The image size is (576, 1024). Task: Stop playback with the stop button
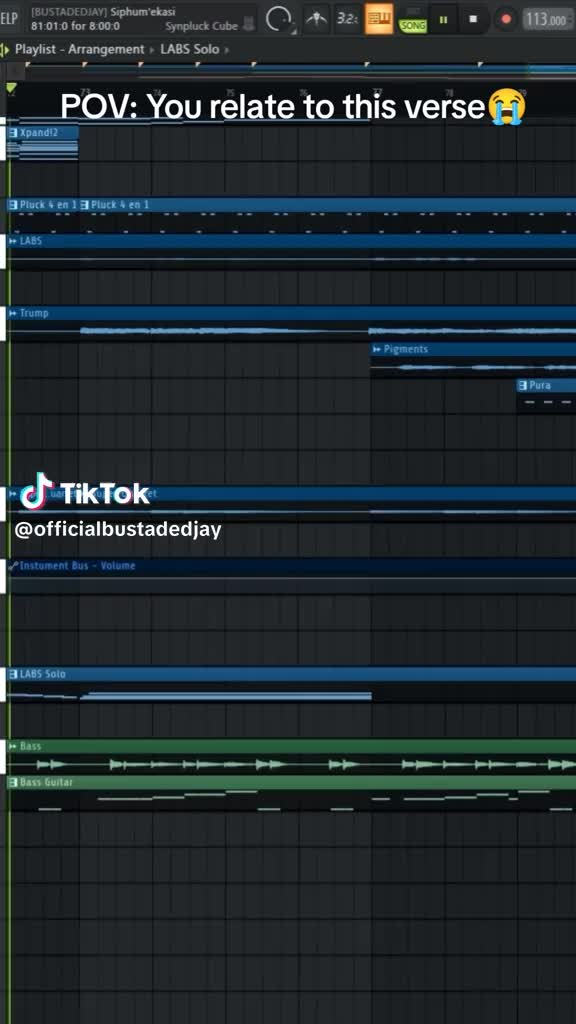473,20
